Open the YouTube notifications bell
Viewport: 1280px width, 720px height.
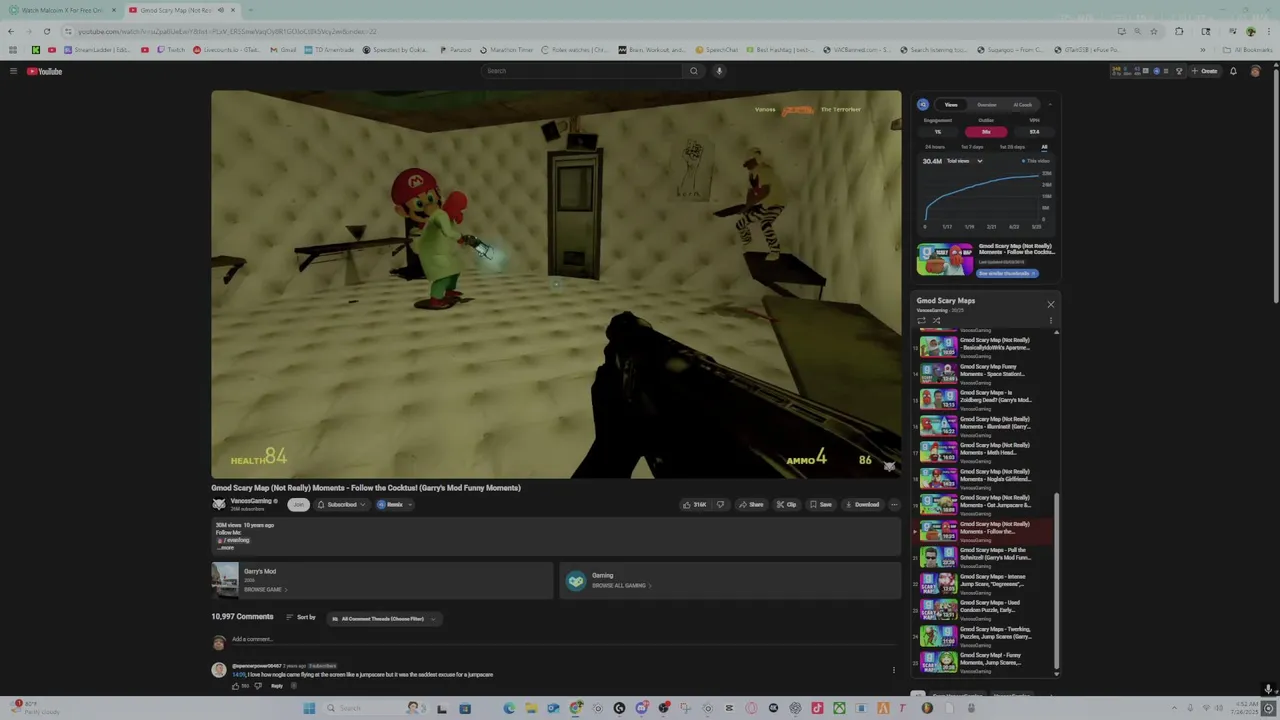point(1233,71)
